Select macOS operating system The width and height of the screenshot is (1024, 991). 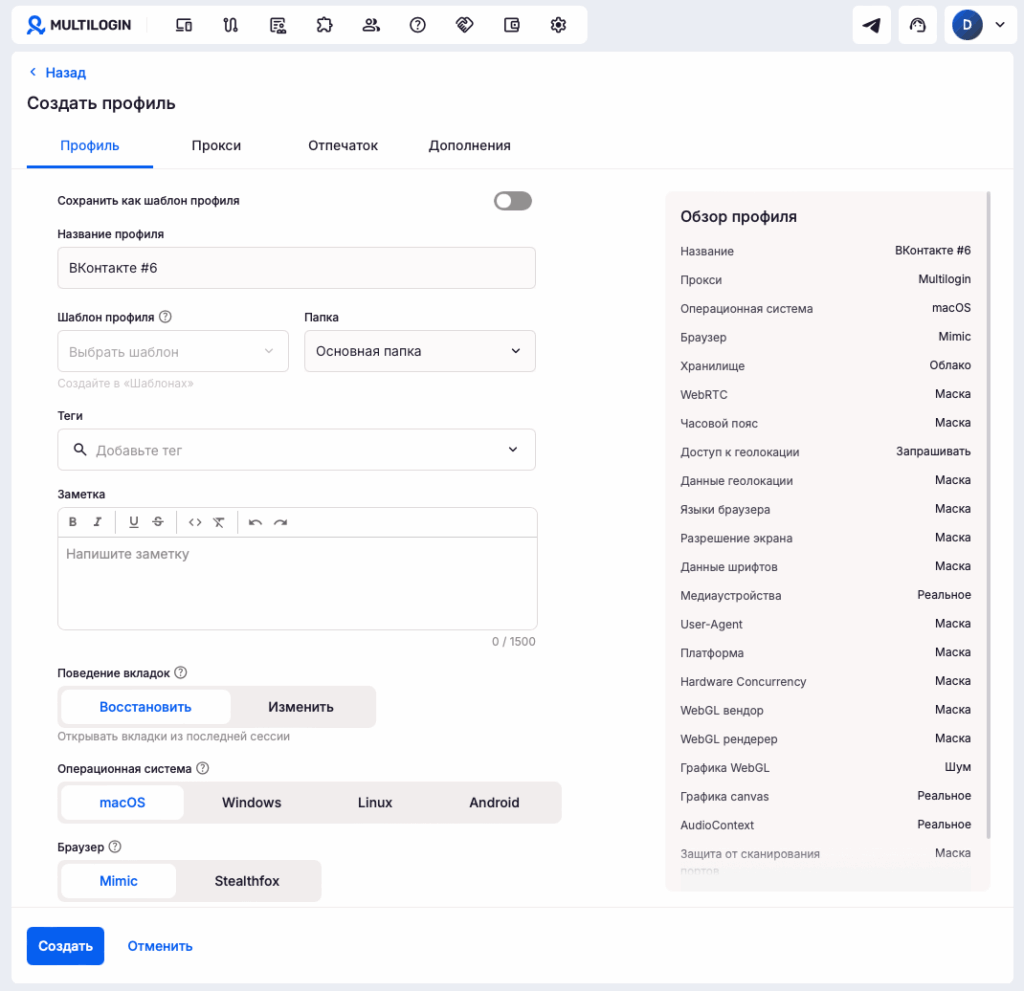pyautogui.click(x=122, y=803)
